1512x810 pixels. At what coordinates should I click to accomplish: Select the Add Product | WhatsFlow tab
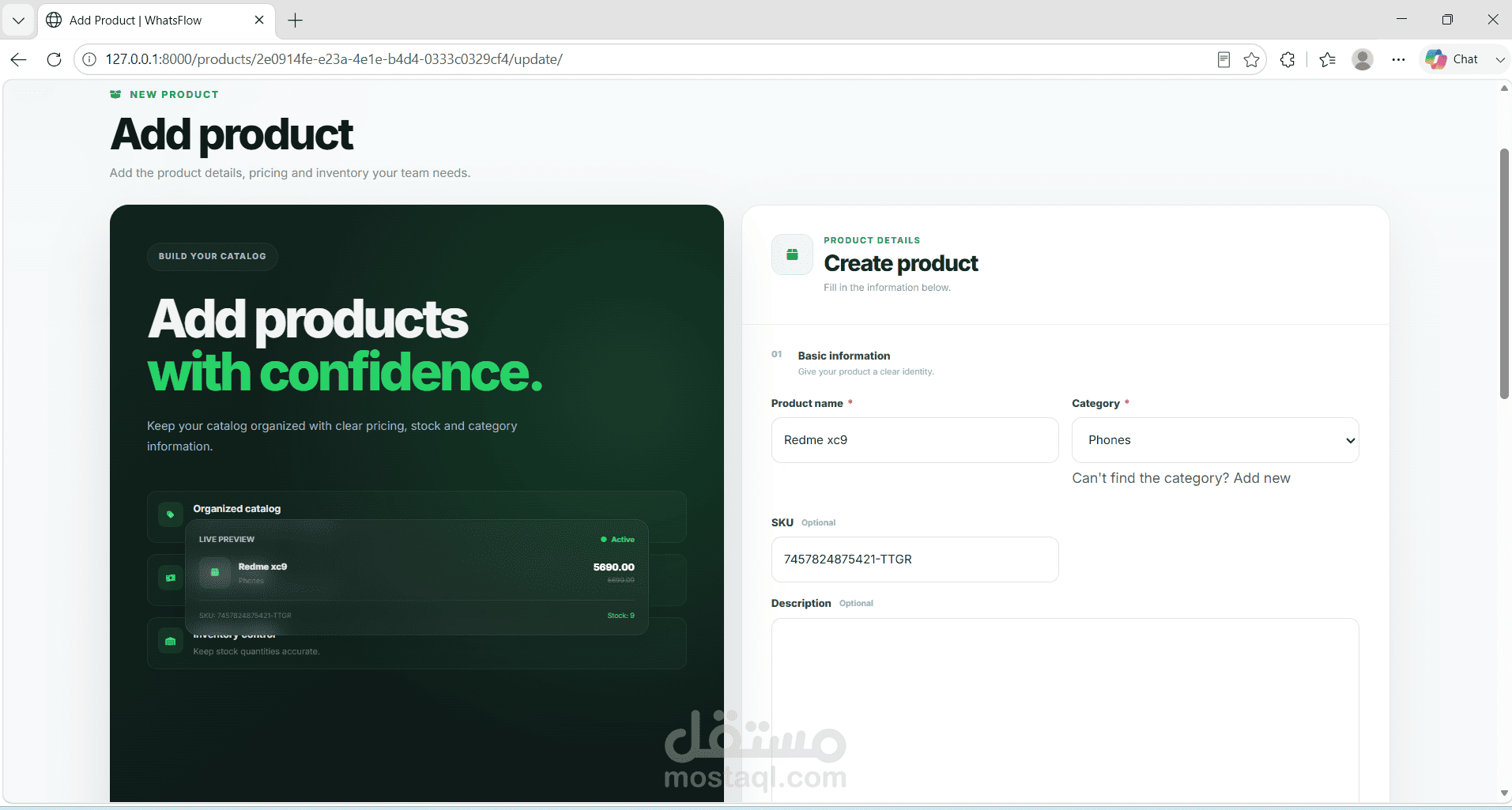[x=156, y=20]
